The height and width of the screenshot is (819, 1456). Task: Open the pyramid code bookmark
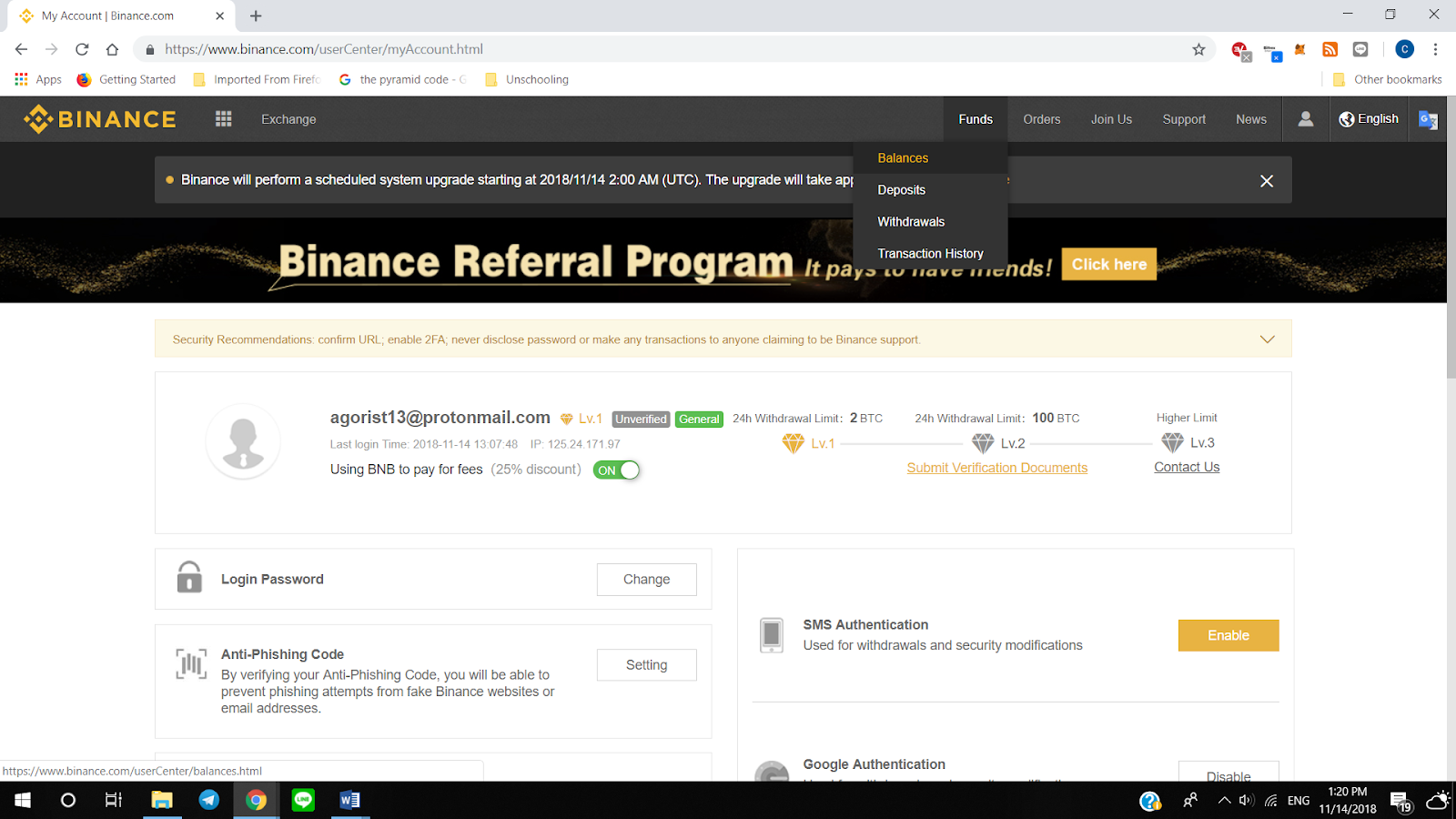(402, 79)
